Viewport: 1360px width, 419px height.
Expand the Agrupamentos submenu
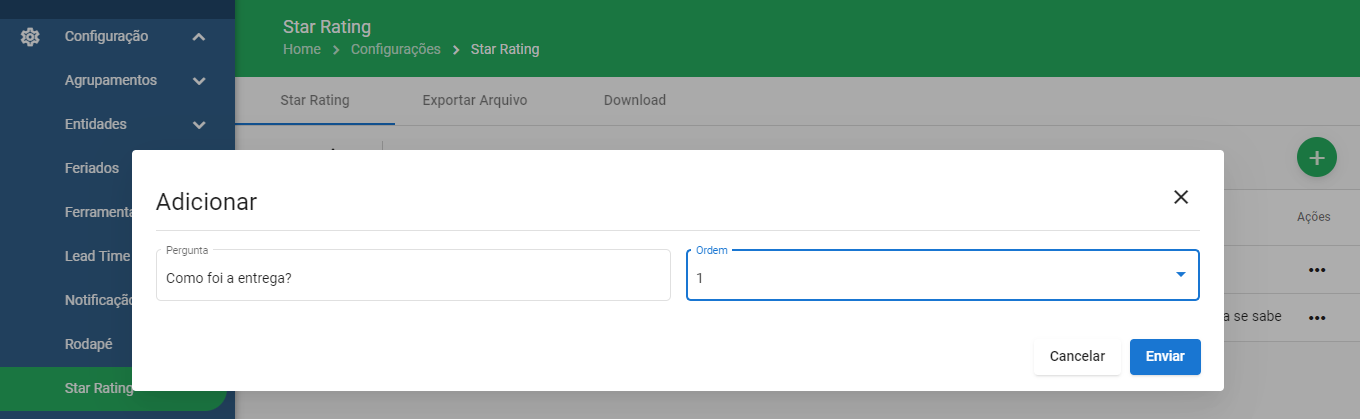click(199, 81)
